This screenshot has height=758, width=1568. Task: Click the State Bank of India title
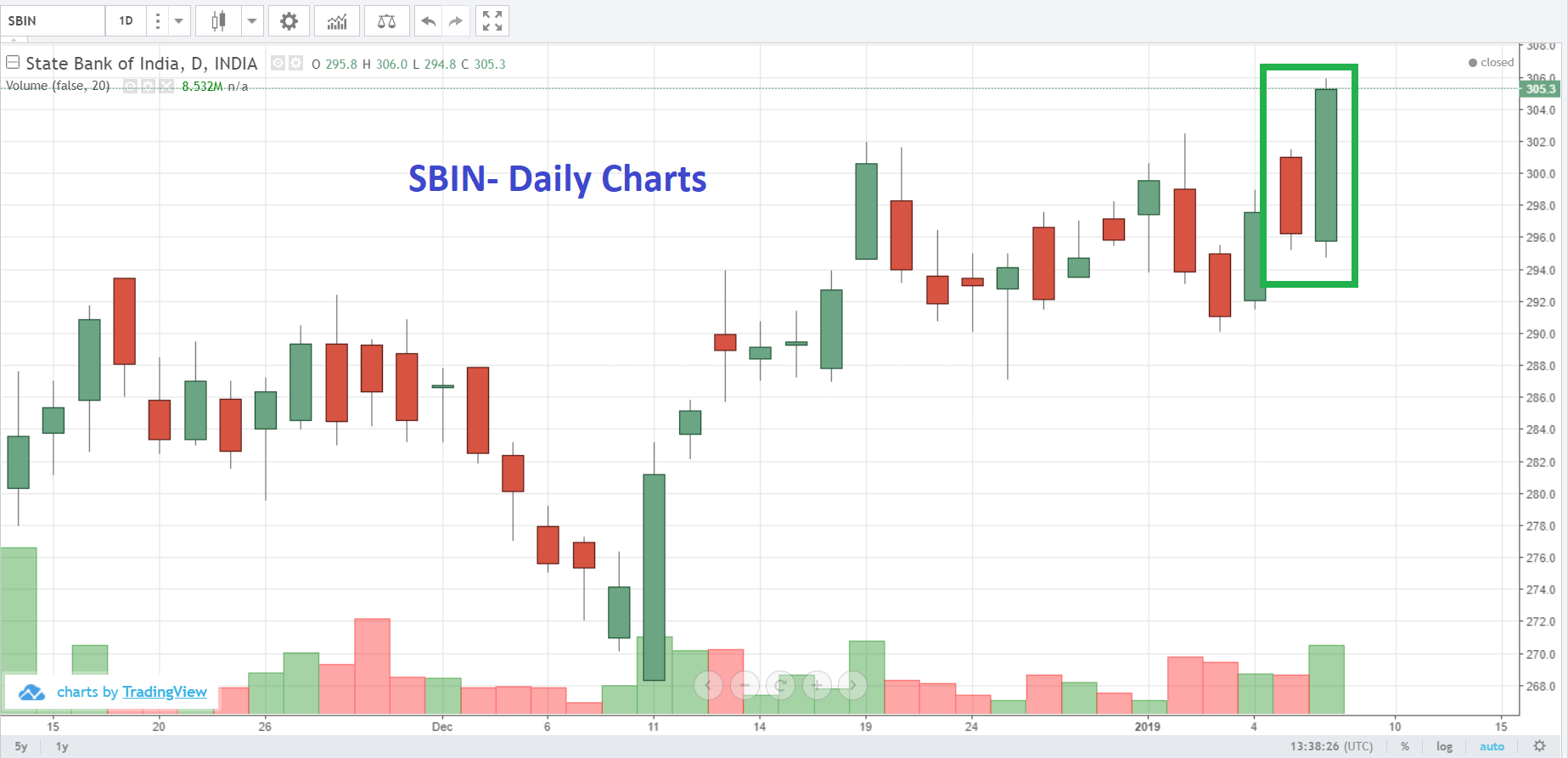coord(142,64)
